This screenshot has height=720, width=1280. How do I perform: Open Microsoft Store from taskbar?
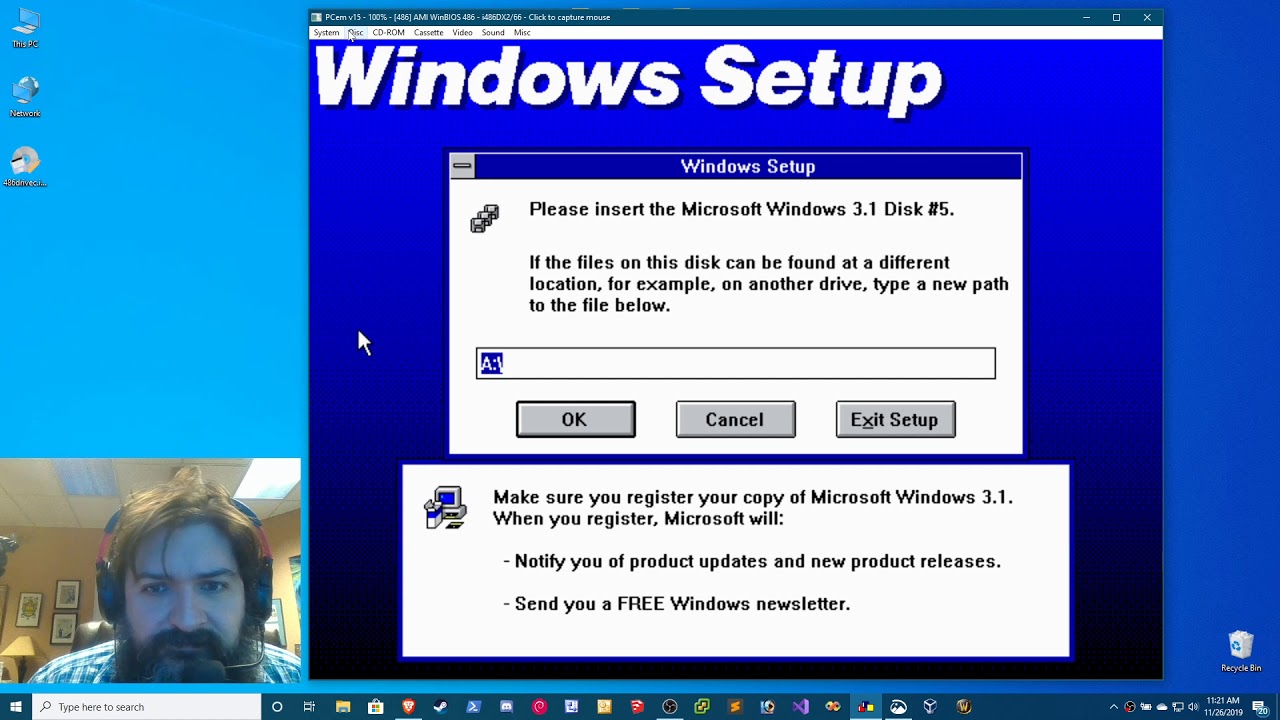tap(375, 707)
